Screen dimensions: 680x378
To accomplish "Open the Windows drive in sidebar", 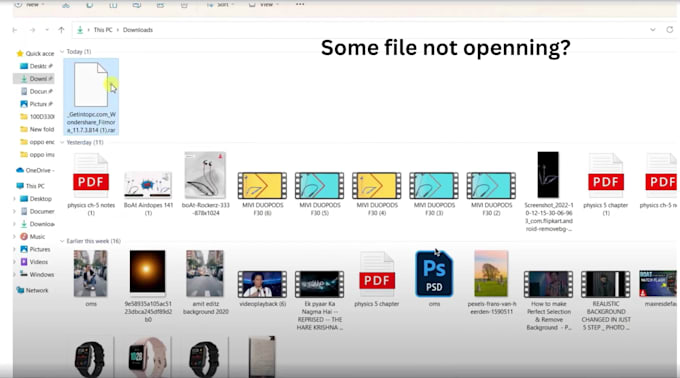I will [x=37, y=274].
